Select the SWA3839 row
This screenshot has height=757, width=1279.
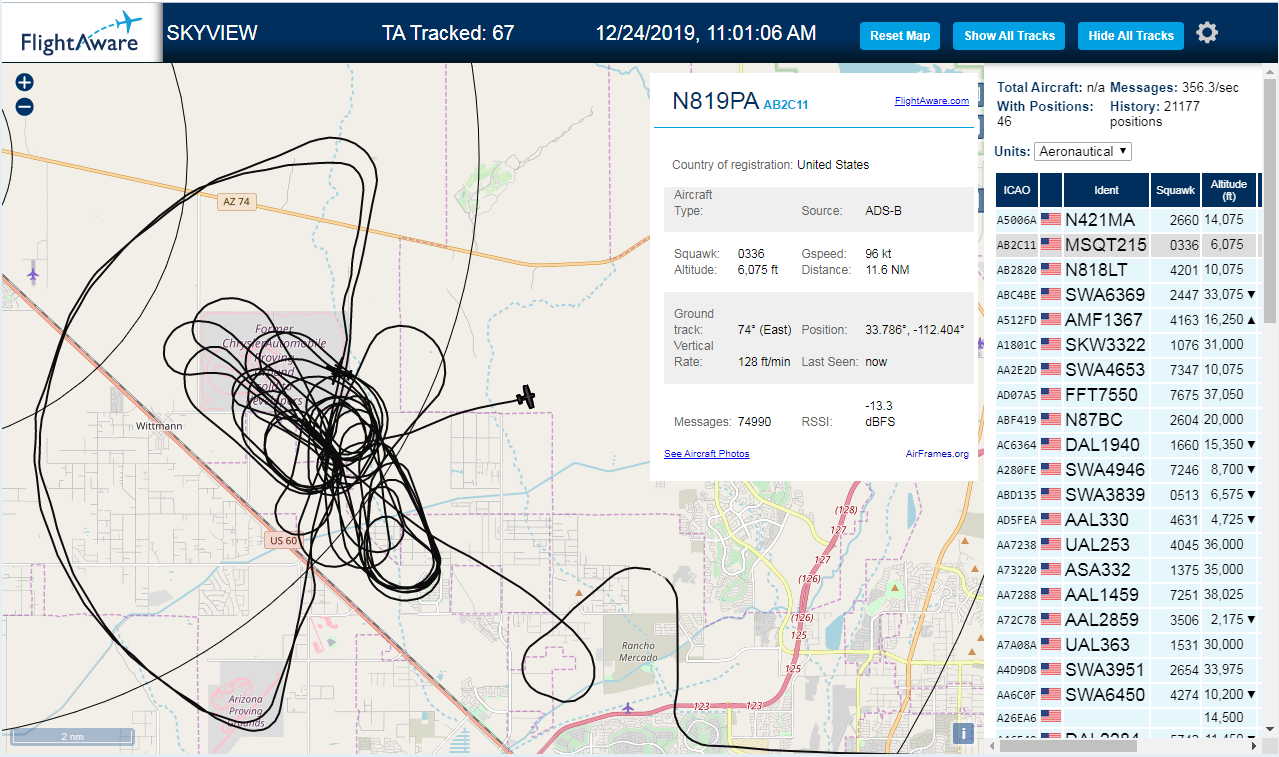pyautogui.click(x=1128, y=494)
